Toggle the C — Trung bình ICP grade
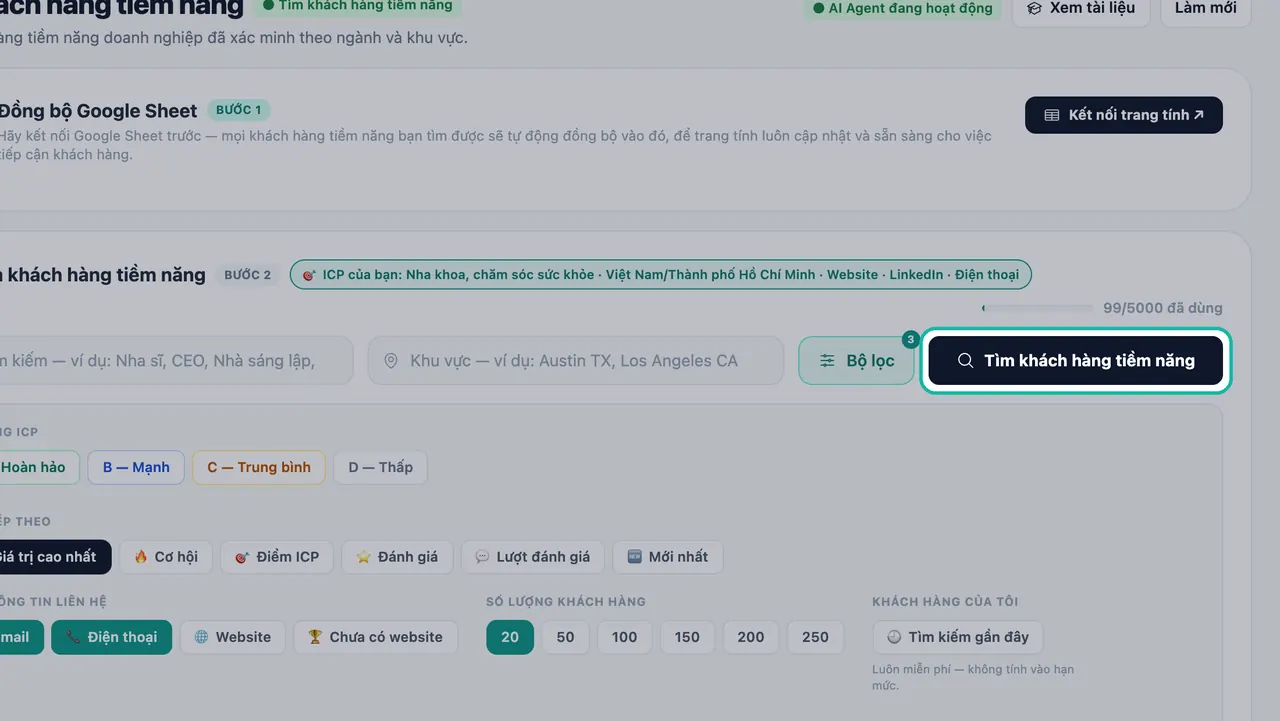Image resolution: width=1280 pixels, height=721 pixels. point(259,467)
